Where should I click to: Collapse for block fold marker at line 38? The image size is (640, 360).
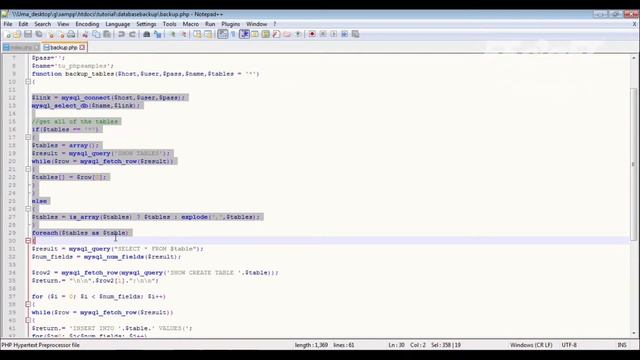[x=28, y=304]
